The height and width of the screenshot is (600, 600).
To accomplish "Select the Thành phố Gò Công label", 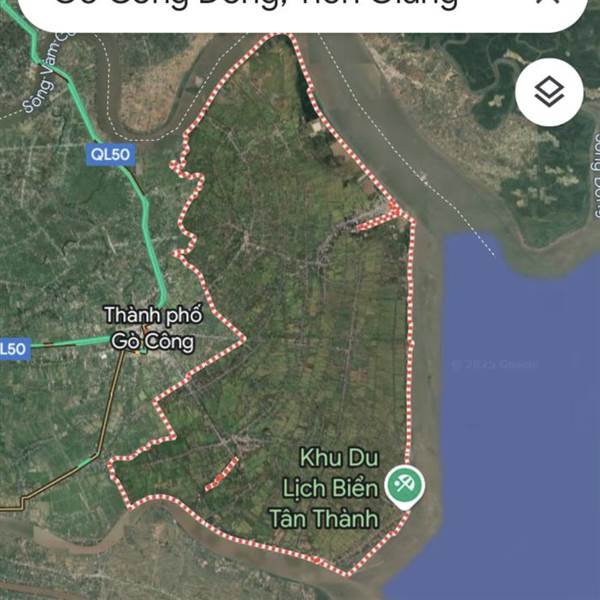I will click(153, 328).
